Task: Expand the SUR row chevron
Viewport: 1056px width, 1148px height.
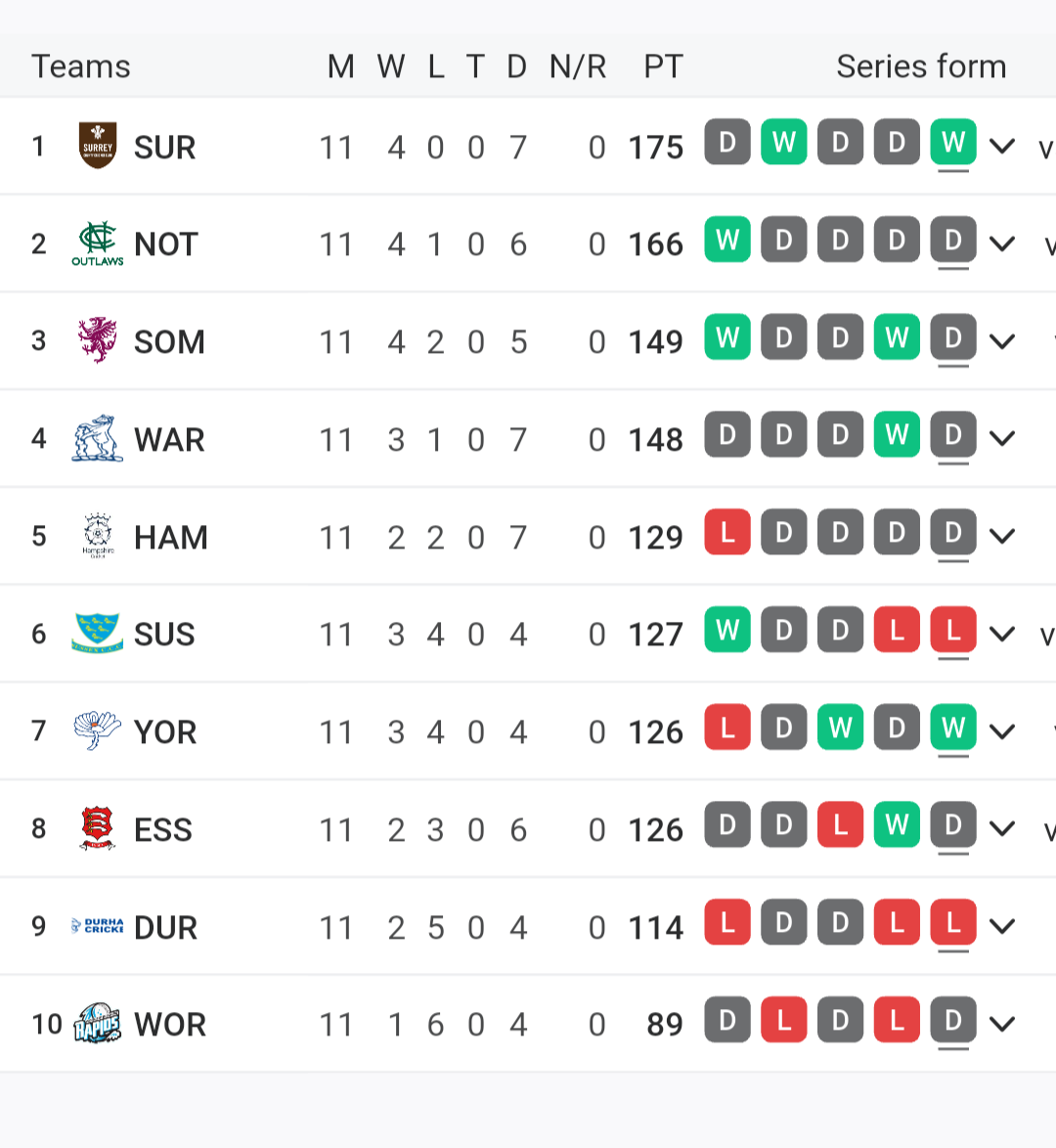Action: pyautogui.click(x=1002, y=146)
